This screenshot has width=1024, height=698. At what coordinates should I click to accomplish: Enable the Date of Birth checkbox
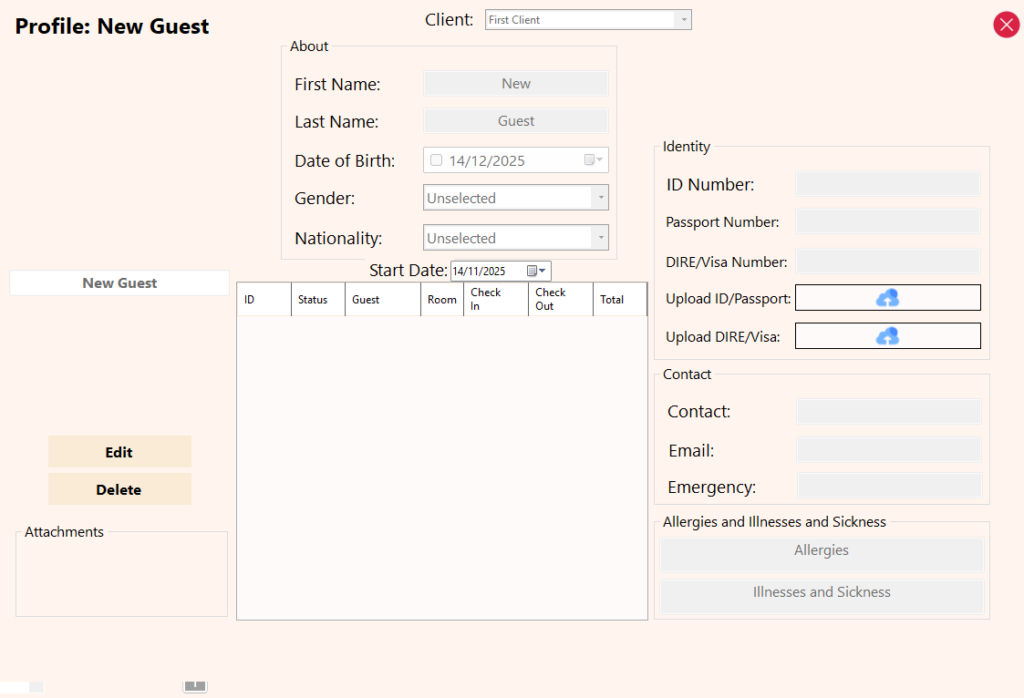click(436, 160)
